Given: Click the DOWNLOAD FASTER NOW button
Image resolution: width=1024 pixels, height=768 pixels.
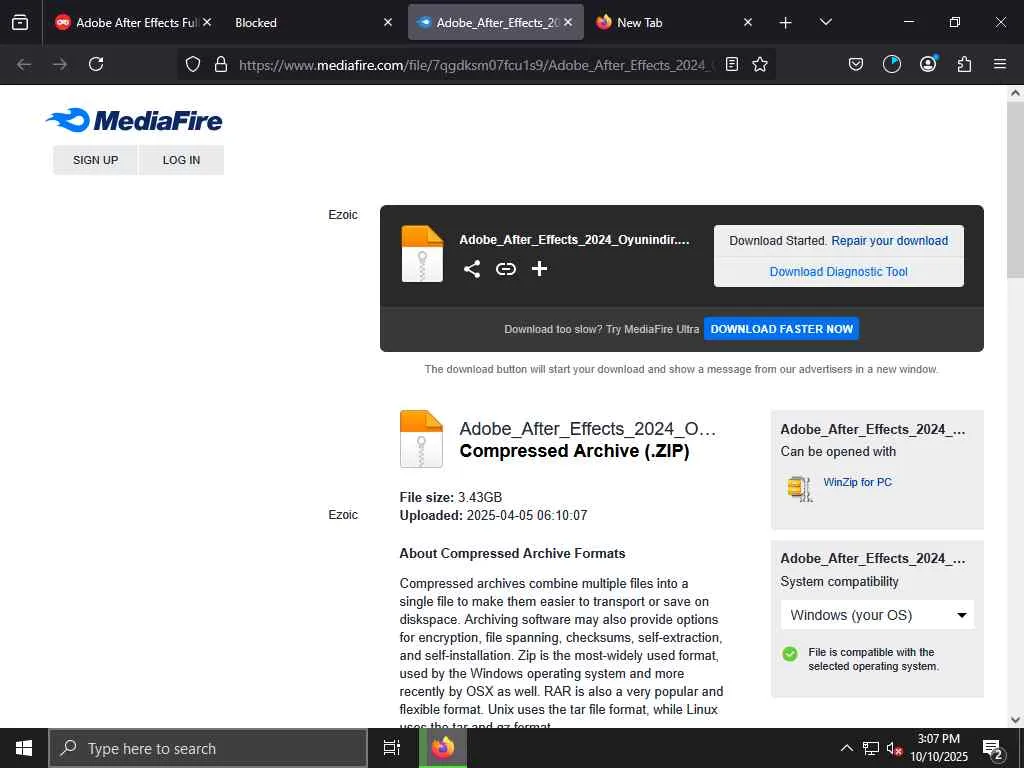Looking at the screenshot, I should 781,329.
